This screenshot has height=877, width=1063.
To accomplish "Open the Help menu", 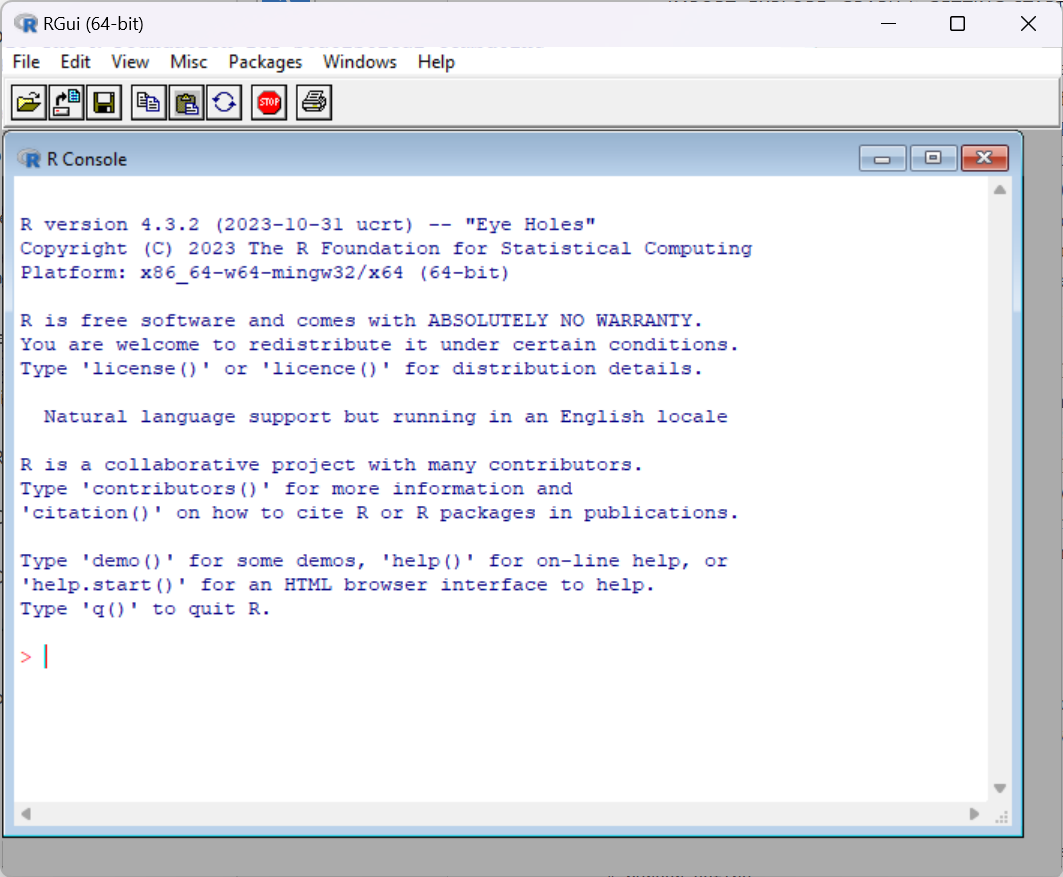I will coord(436,62).
